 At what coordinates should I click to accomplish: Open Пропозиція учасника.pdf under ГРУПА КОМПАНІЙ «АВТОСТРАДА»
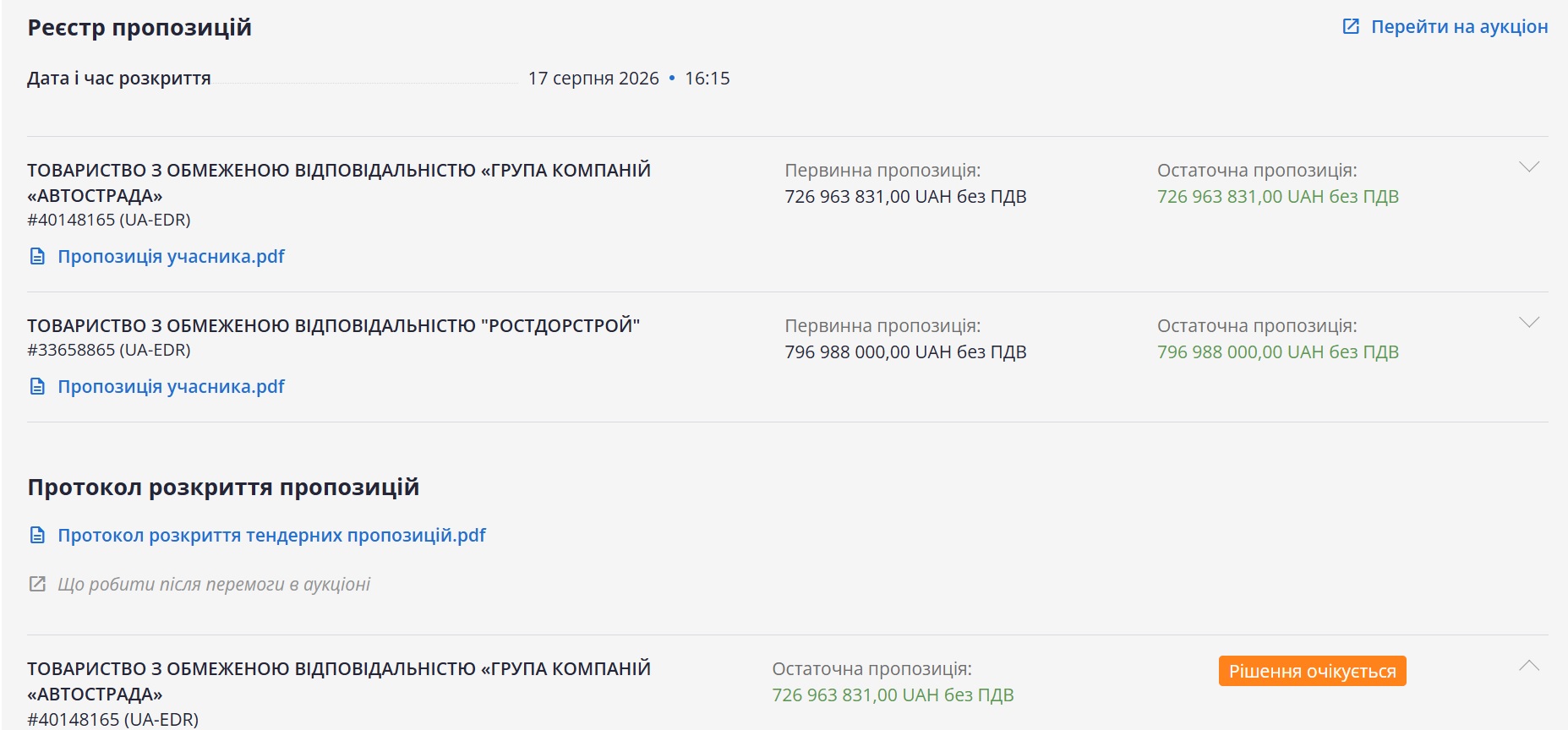point(171,256)
